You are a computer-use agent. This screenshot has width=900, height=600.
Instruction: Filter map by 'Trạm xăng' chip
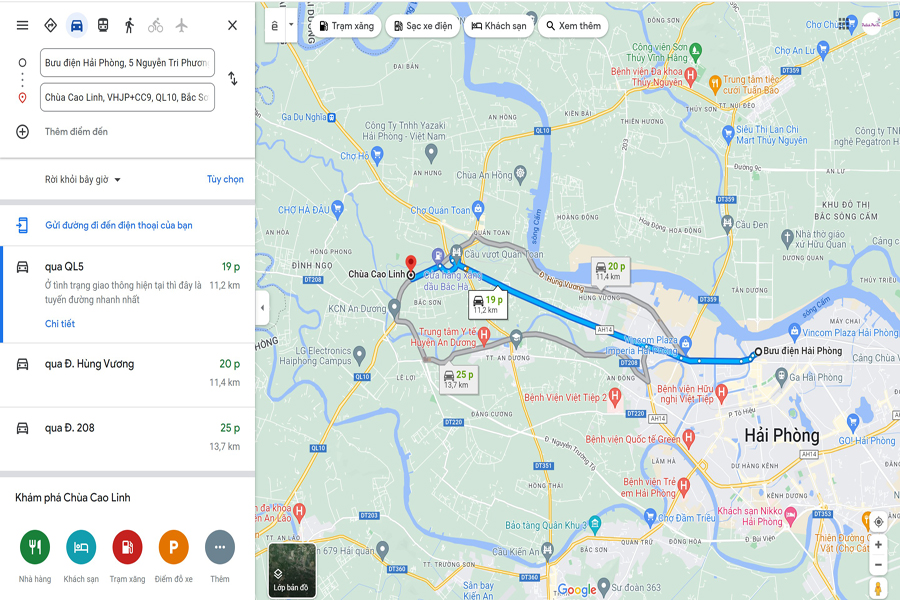tap(347, 26)
